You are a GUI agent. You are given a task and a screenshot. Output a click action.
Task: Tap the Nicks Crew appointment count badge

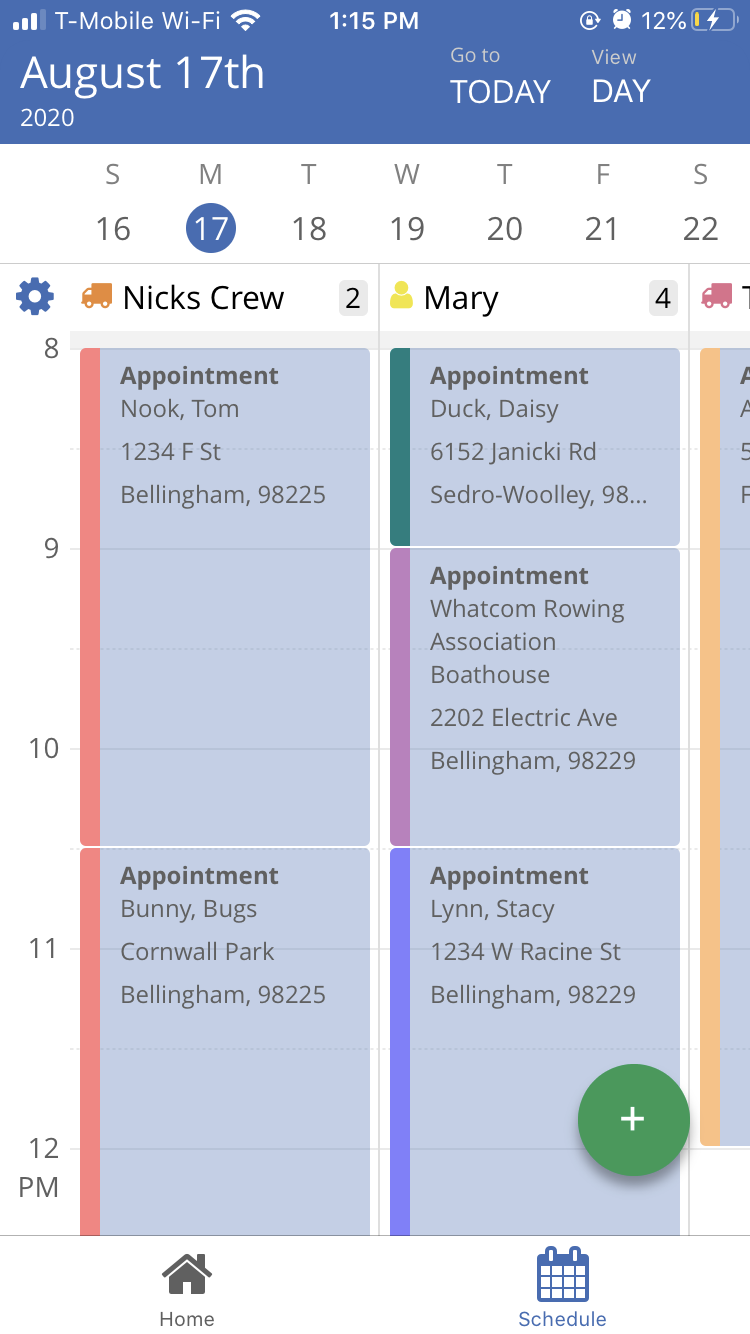[x=352, y=298]
